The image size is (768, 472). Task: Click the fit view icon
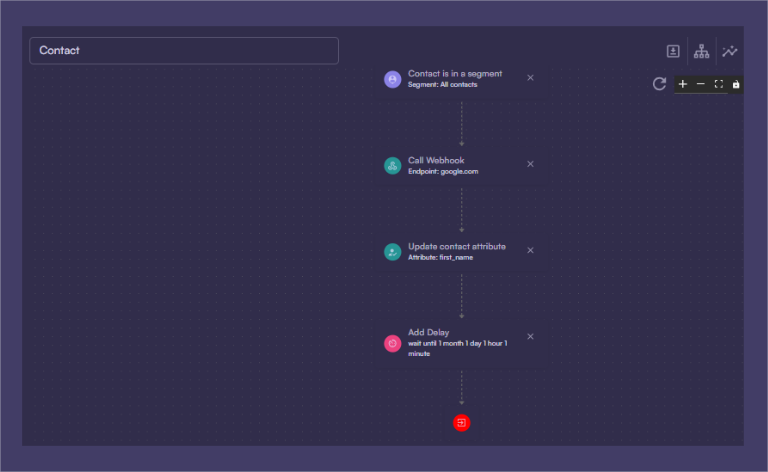718,84
